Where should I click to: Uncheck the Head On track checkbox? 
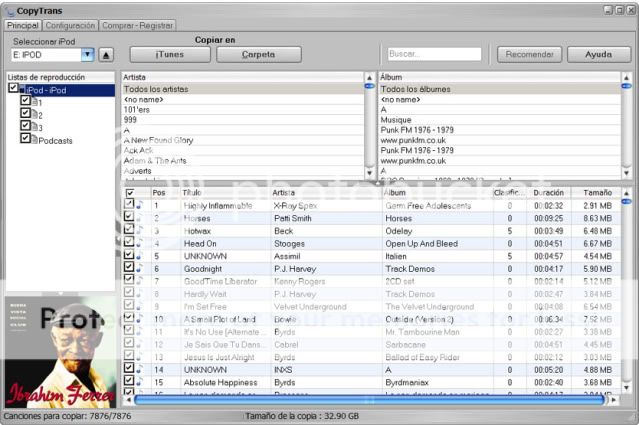(129, 242)
